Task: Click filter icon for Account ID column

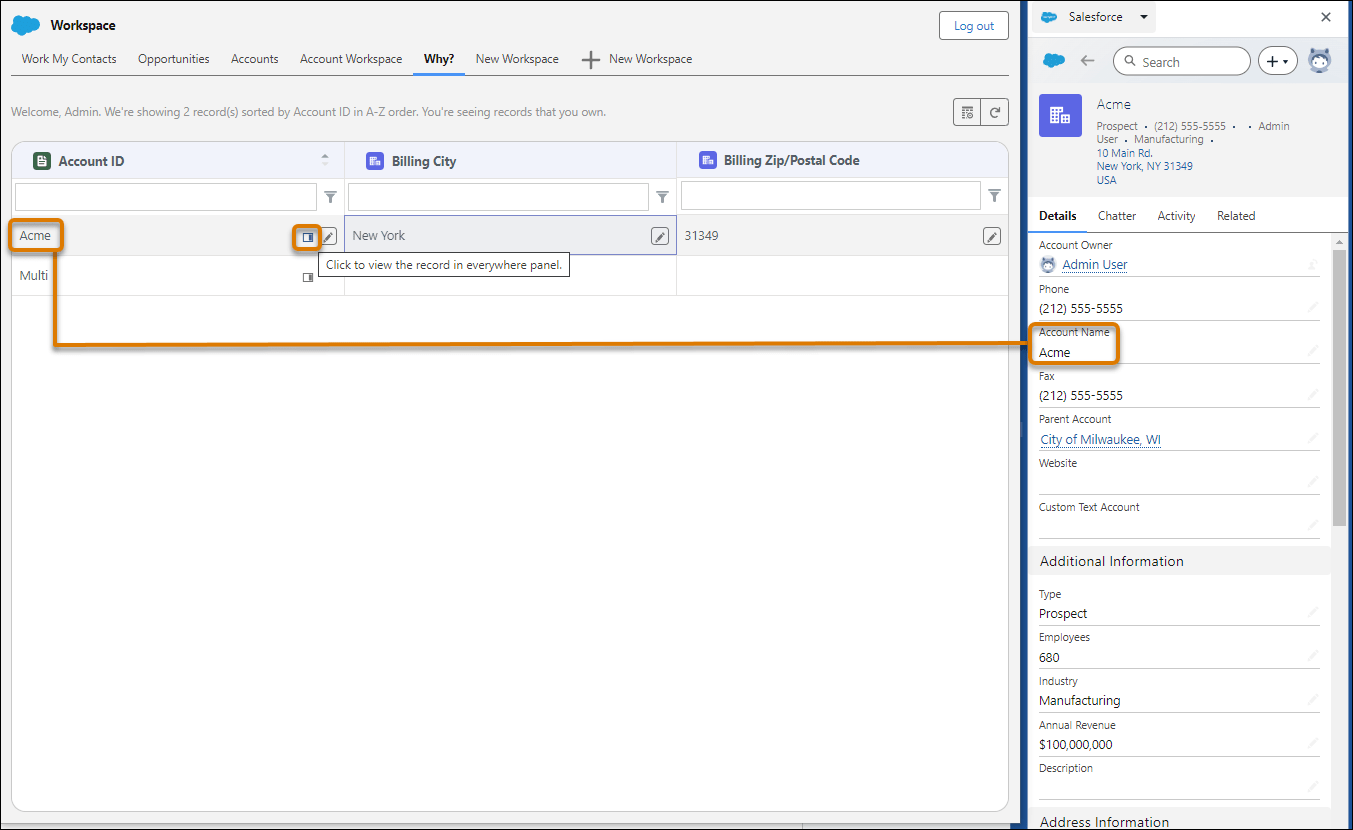Action: coord(330,197)
